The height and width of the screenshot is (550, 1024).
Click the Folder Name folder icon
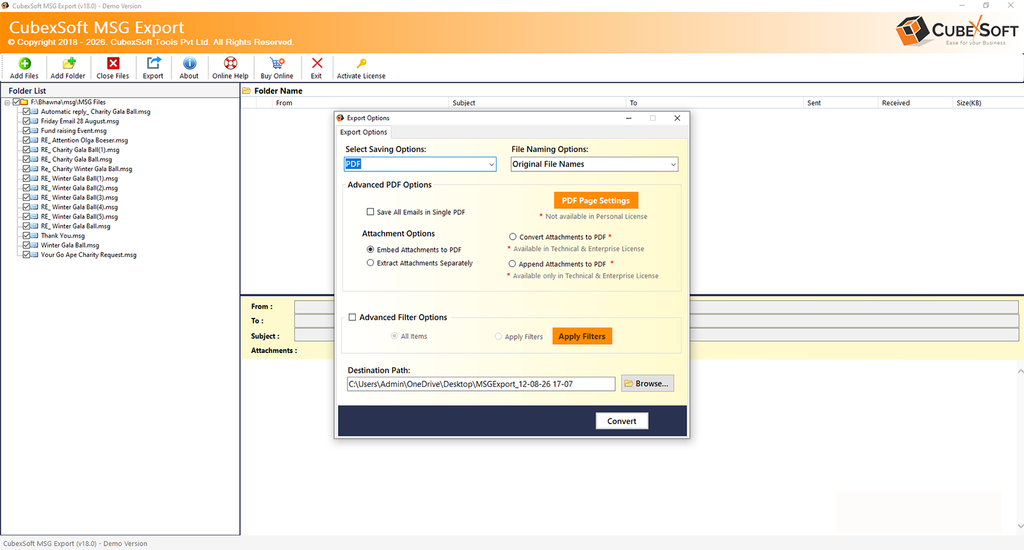point(247,91)
